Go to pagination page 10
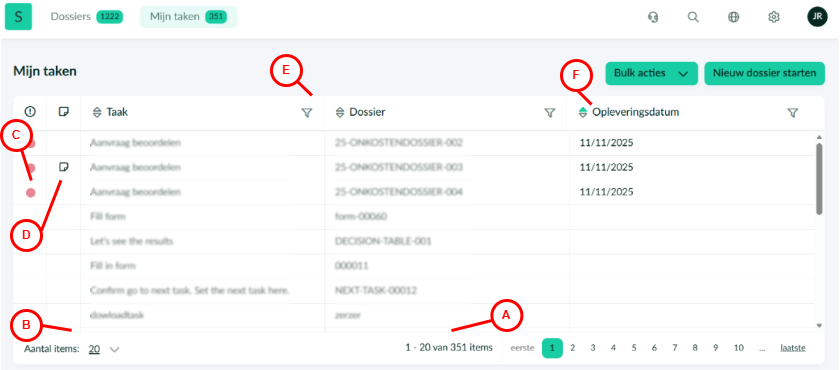This screenshot has height=370, width=840. click(739, 348)
